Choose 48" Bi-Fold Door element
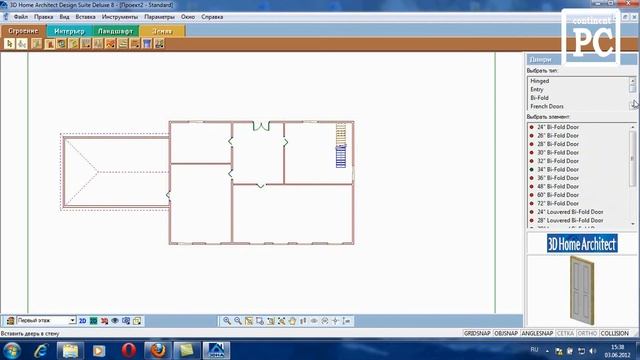This screenshot has height=360, width=640. click(x=558, y=187)
